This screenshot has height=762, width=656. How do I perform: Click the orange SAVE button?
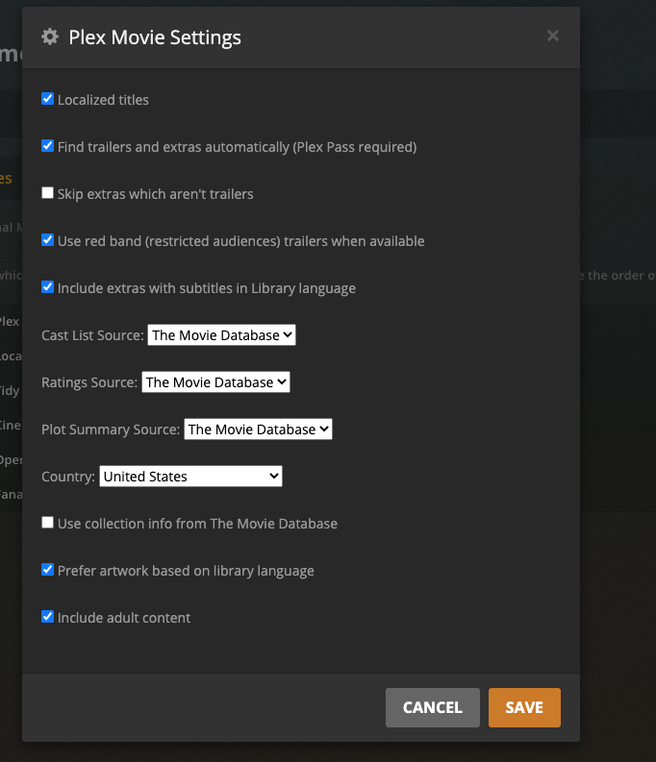[x=524, y=708]
